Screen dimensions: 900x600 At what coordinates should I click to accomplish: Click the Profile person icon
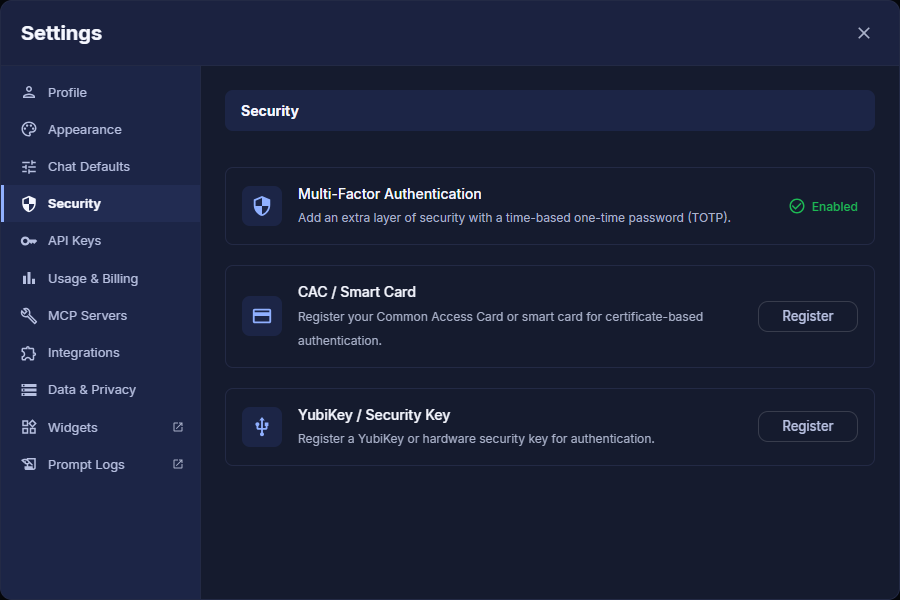click(29, 92)
